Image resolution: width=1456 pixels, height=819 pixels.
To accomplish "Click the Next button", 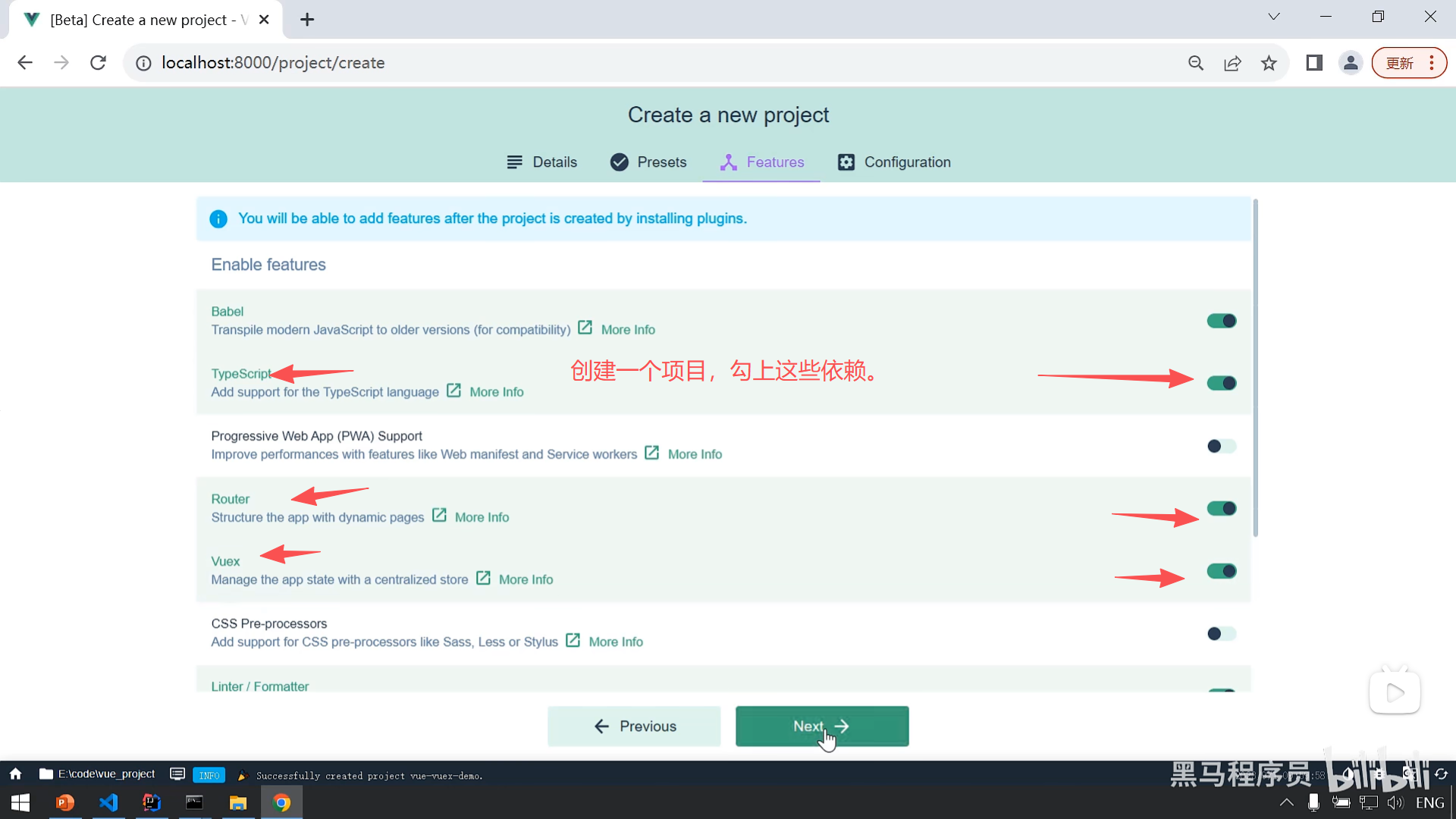I will tap(821, 726).
